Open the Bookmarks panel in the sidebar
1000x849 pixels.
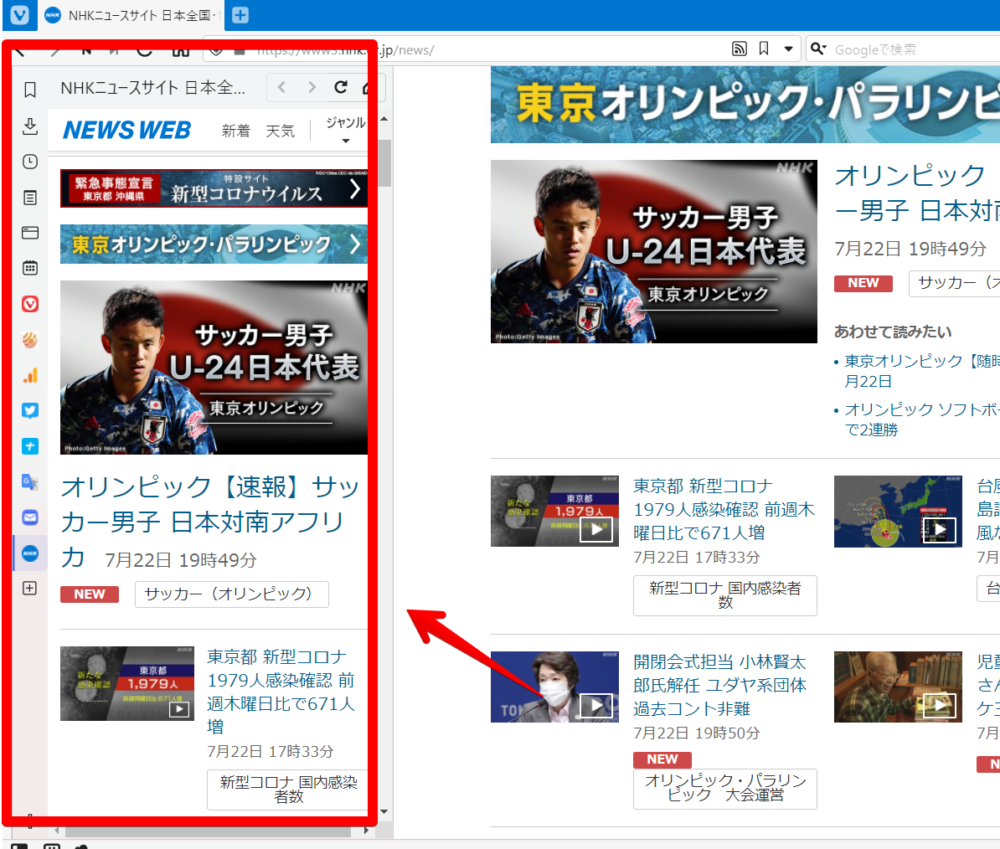pyautogui.click(x=30, y=90)
